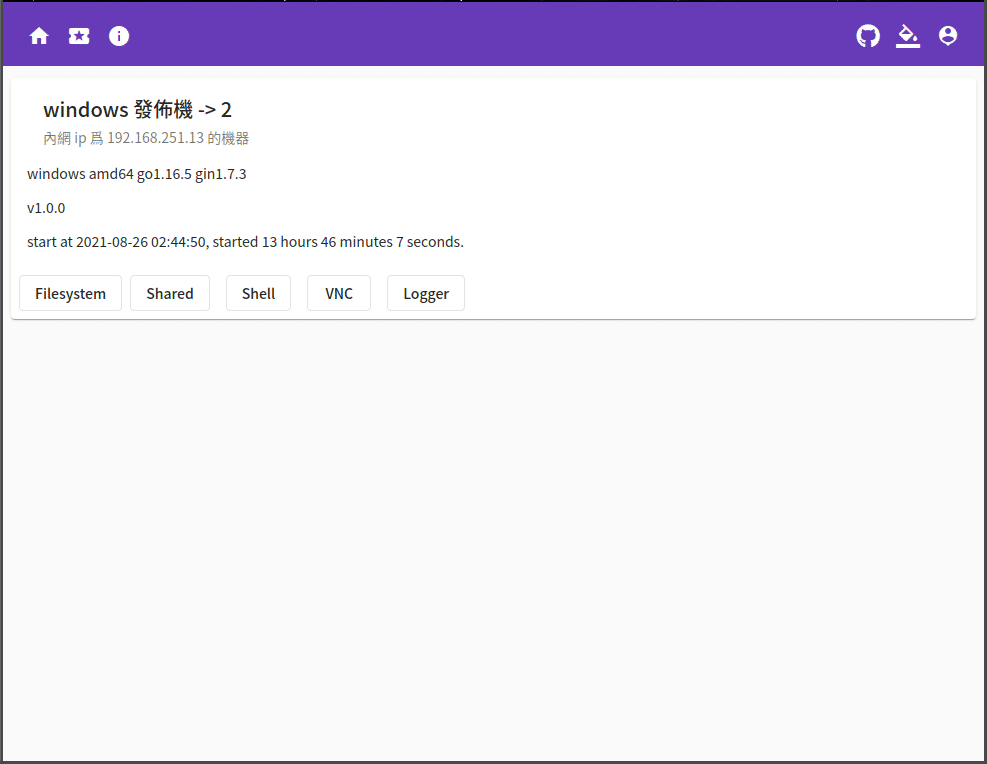Toggle the app theme with the bucket icon

(907, 35)
